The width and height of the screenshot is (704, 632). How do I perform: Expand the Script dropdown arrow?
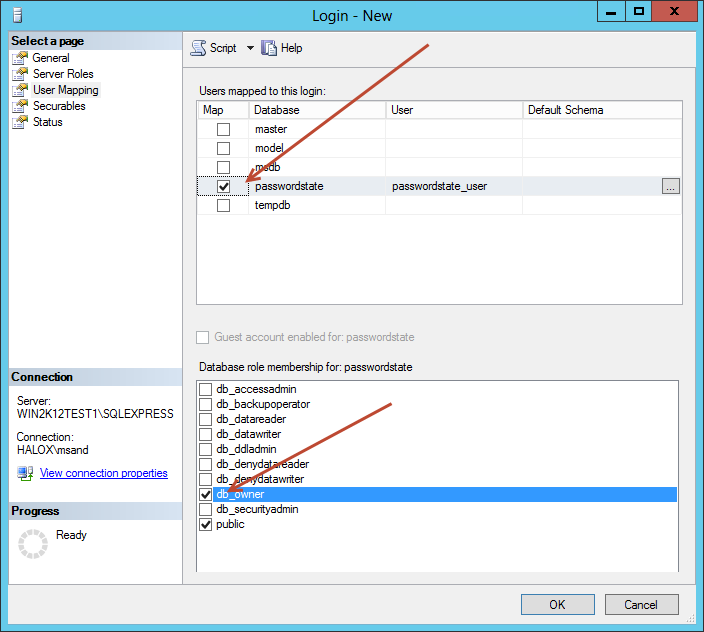pos(250,48)
